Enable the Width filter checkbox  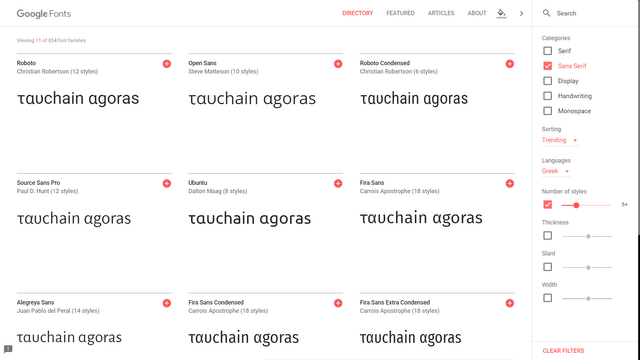pyautogui.click(x=547, y=298)
